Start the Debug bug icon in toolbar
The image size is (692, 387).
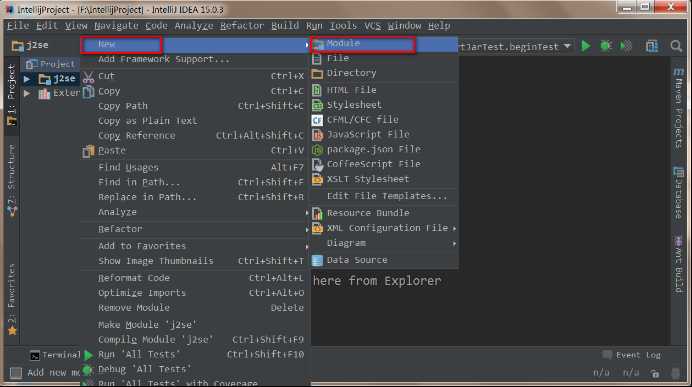606,46
